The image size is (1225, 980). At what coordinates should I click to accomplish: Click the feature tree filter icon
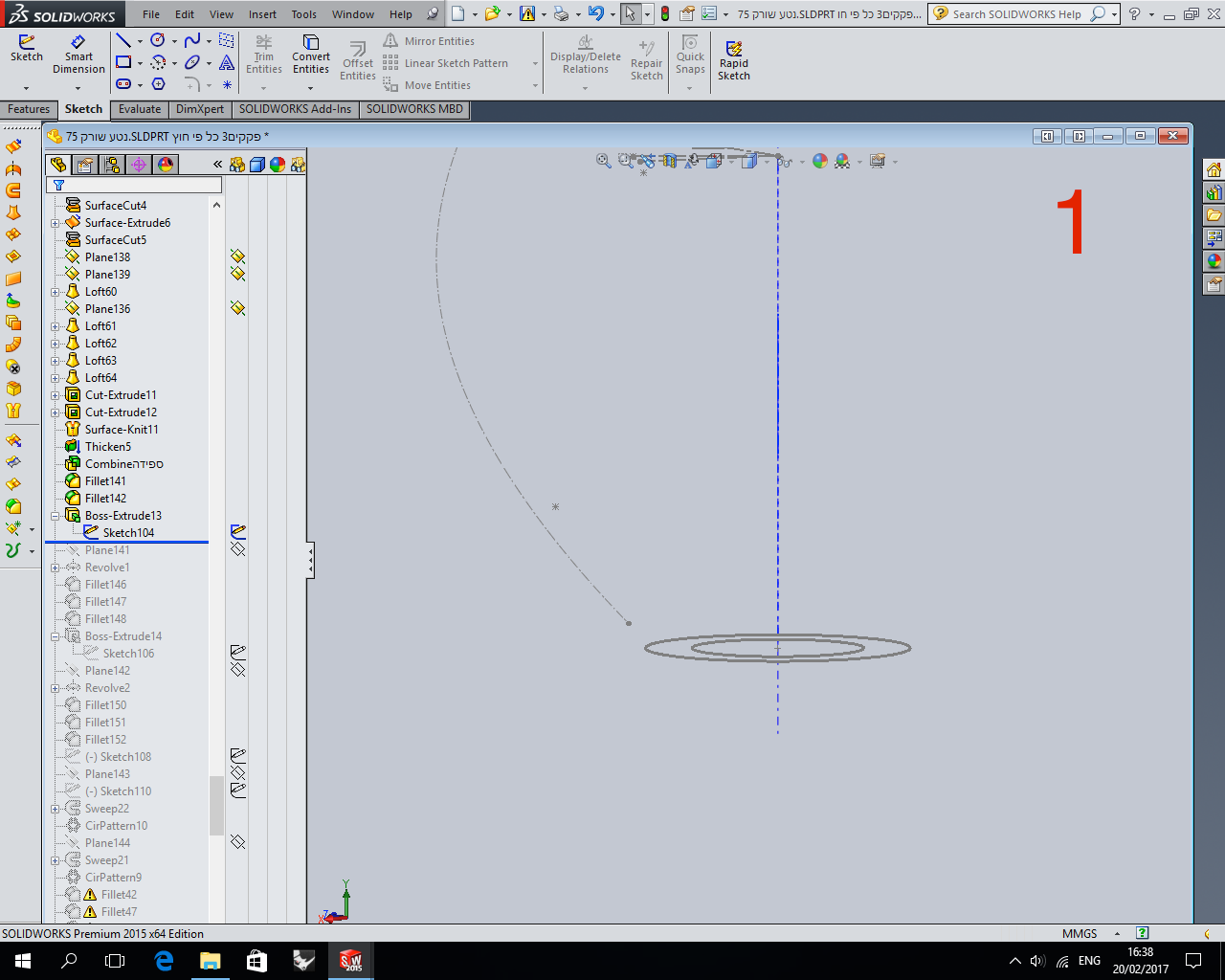[x=58, y=186]
